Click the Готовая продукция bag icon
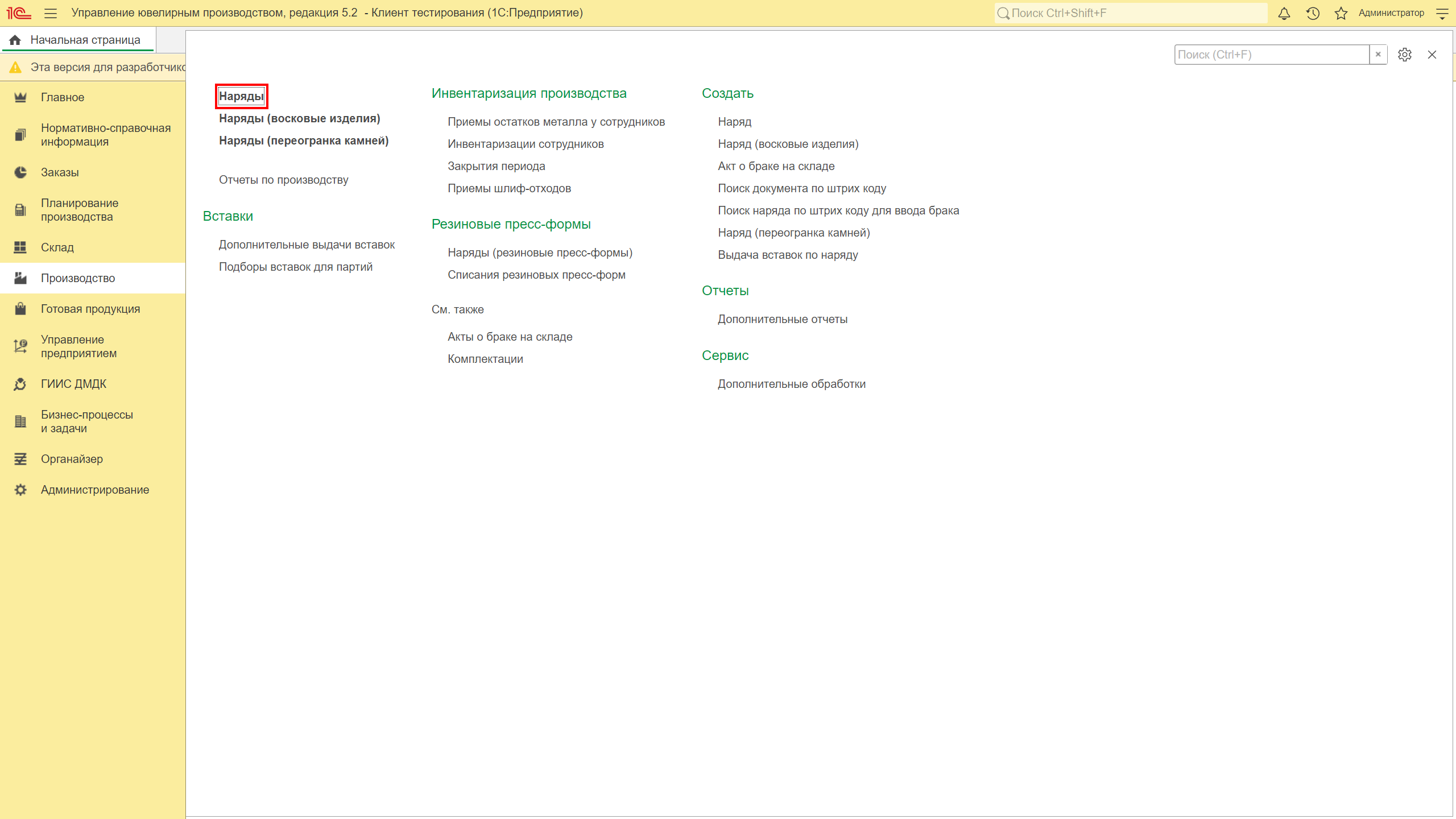The image size is (1456, 819). 20,309
